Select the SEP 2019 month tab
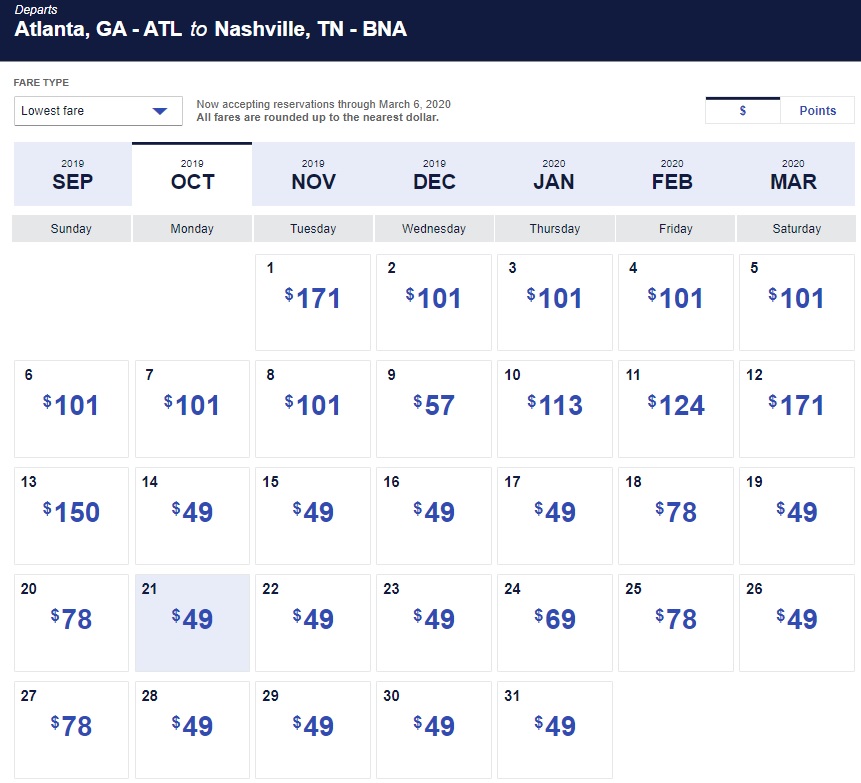This screenshot has width=861, height=783. point(72,174)
